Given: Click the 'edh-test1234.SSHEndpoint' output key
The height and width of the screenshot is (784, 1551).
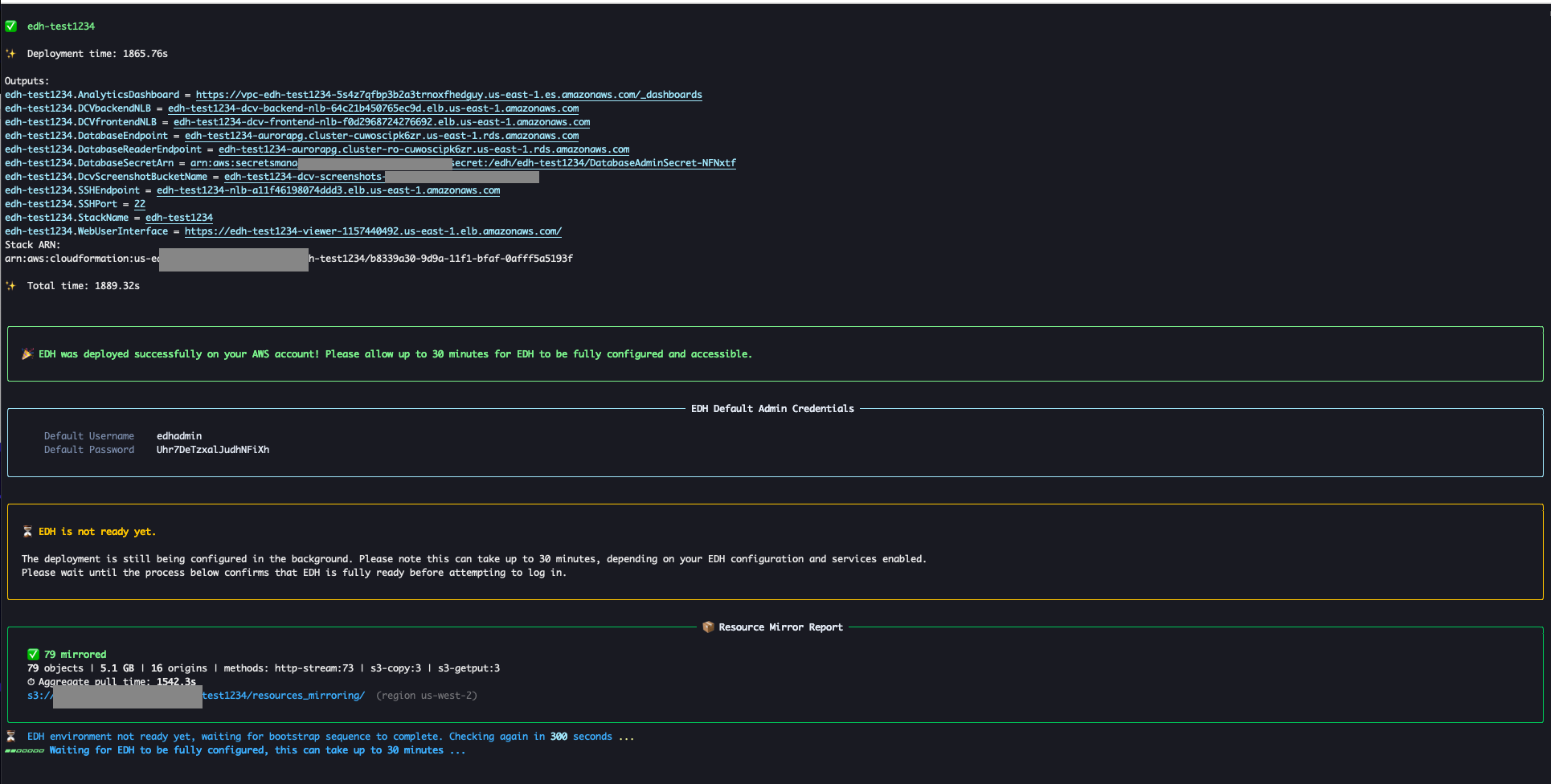Looking at the screenshot, I should point(72,190).
